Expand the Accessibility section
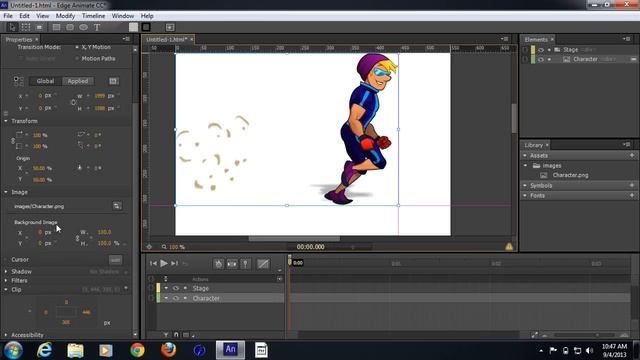Screen dimensions: 640x360 pos(6,335)
